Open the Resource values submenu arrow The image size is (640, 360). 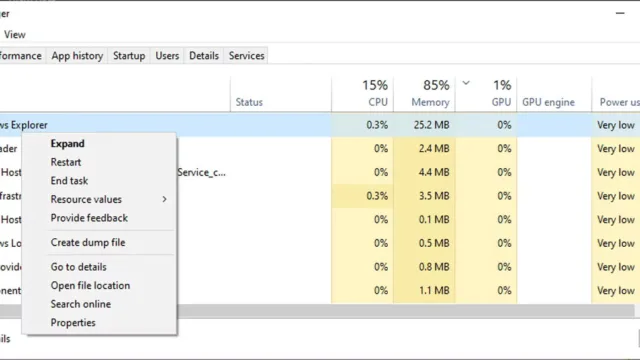click(x=164, y=199)
